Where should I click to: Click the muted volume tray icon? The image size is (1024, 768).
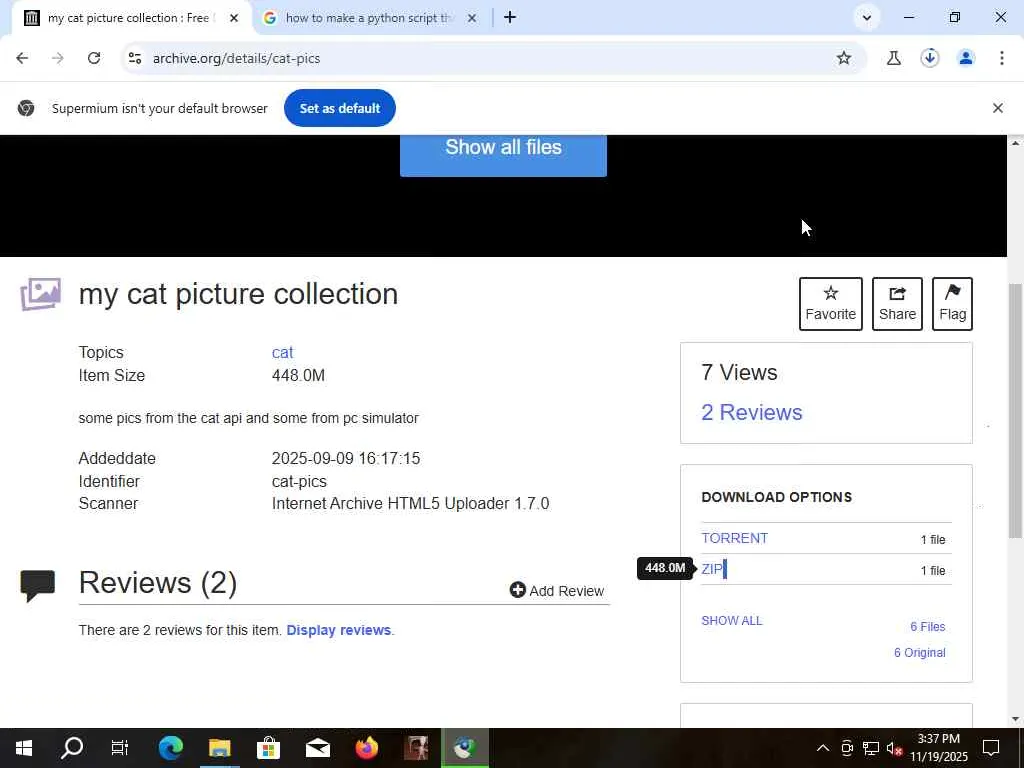[895, 748]
